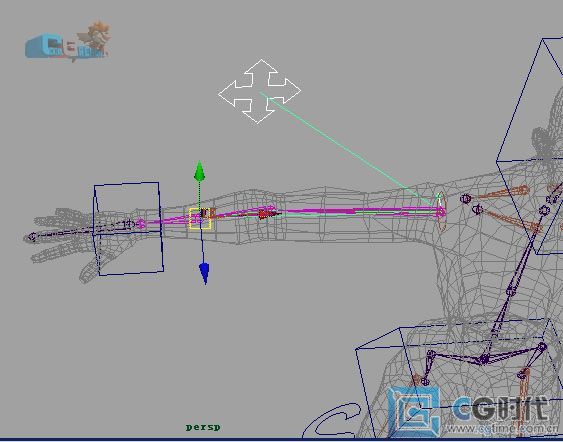Select the magenta upper arm joint chain
This screenshot has height=442, width=563.
click(357, 211)
